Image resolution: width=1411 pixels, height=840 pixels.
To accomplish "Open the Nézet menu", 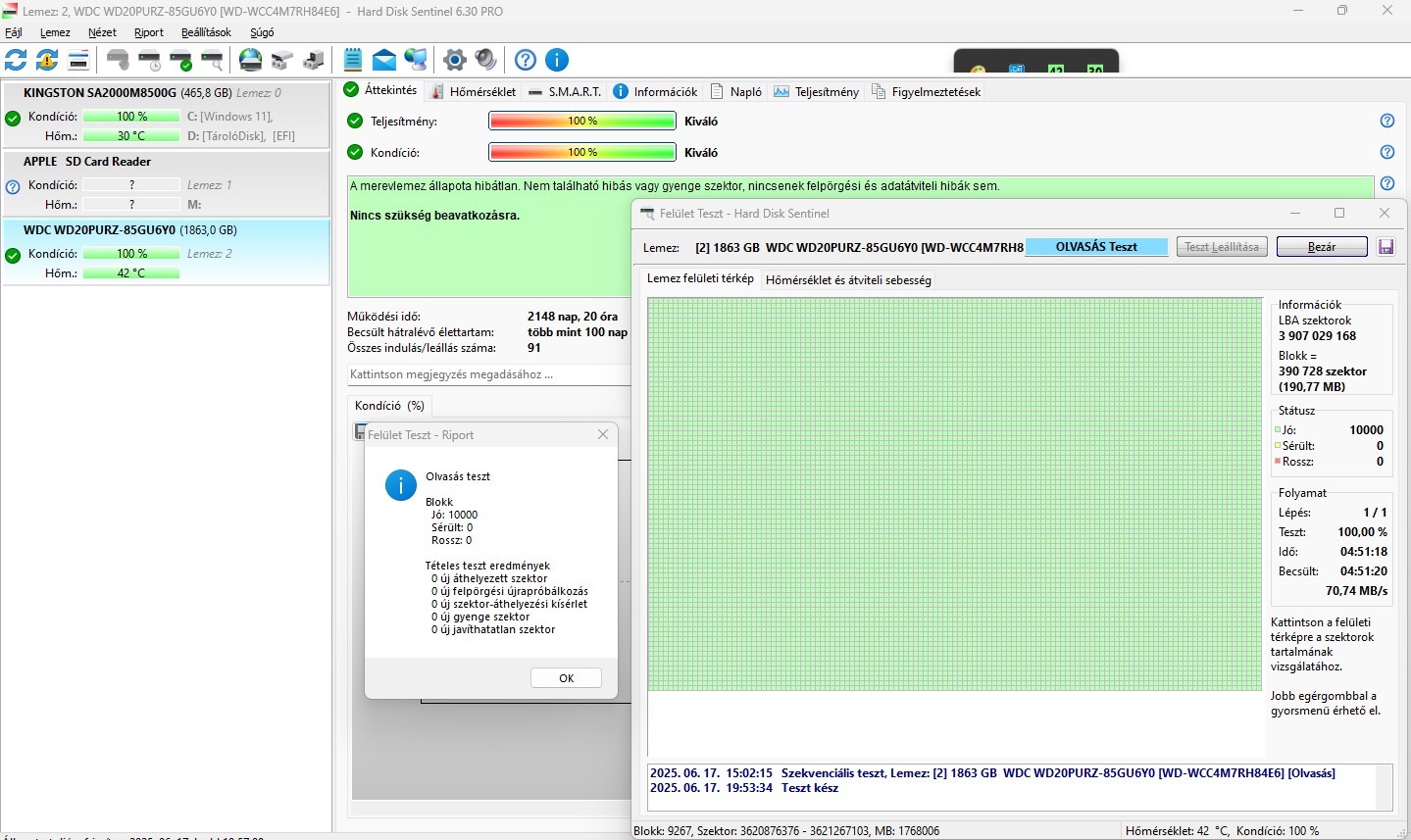I will pyautogui.click(x=102, y=32).
